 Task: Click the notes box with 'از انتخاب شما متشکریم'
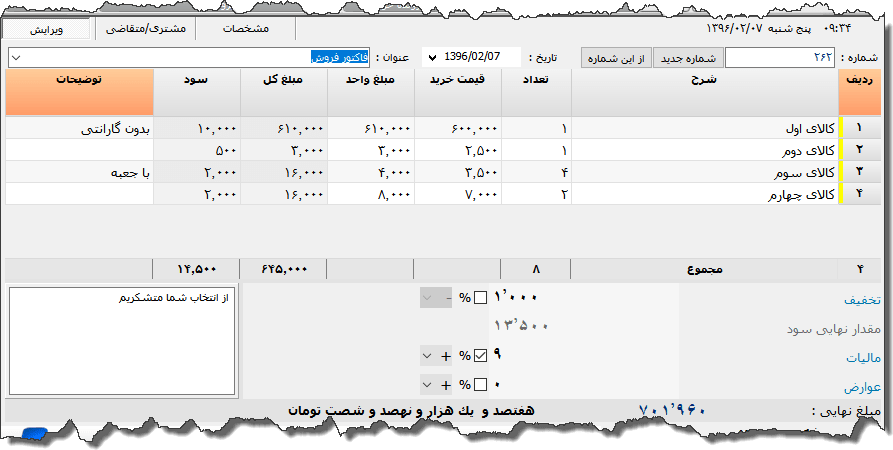[122, 340]
